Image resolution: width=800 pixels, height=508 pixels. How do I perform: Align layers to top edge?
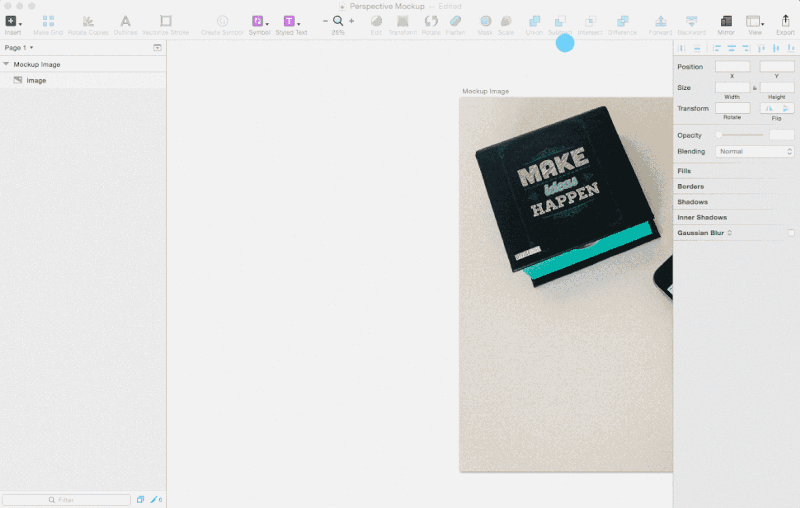click(x=761, y=48)
